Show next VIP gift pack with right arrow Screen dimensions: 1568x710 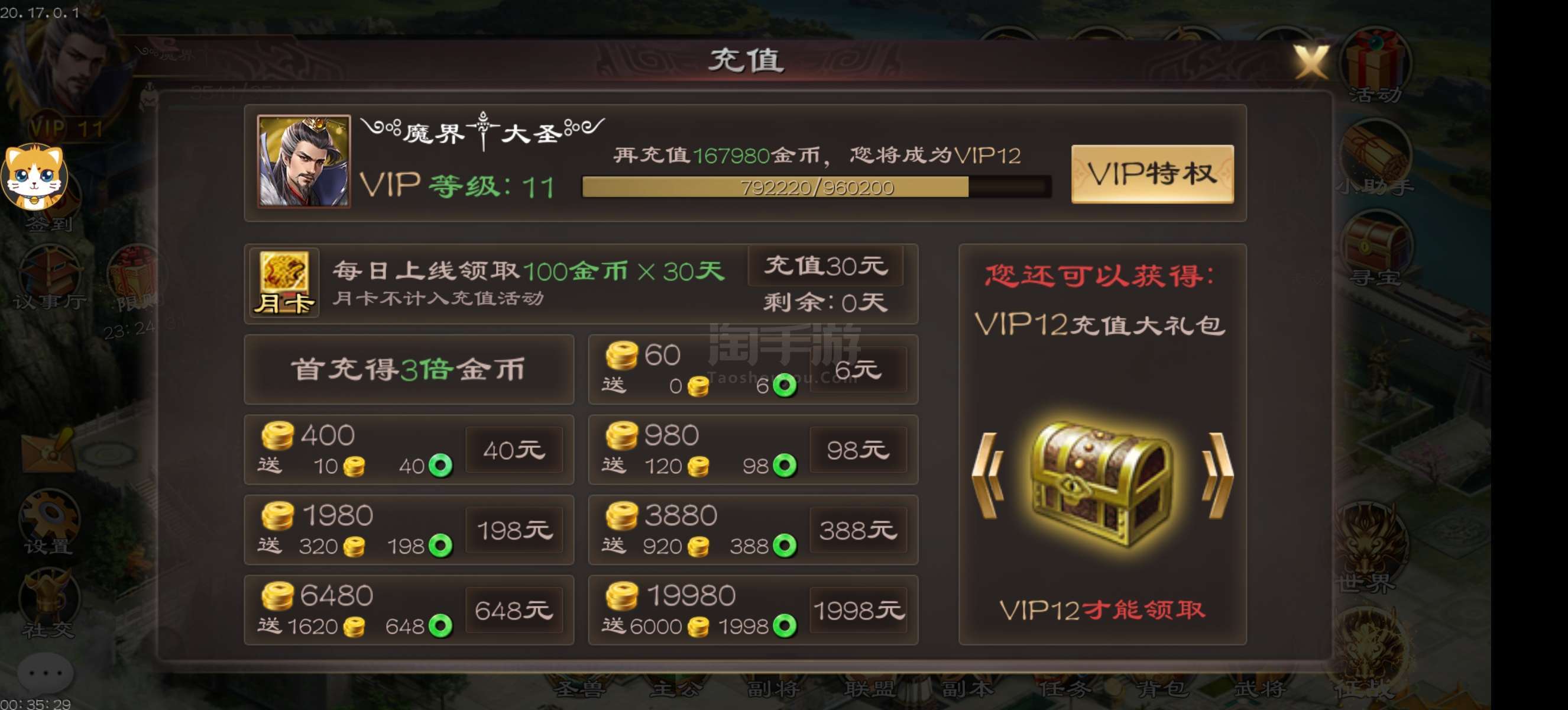click(1217, 476)
